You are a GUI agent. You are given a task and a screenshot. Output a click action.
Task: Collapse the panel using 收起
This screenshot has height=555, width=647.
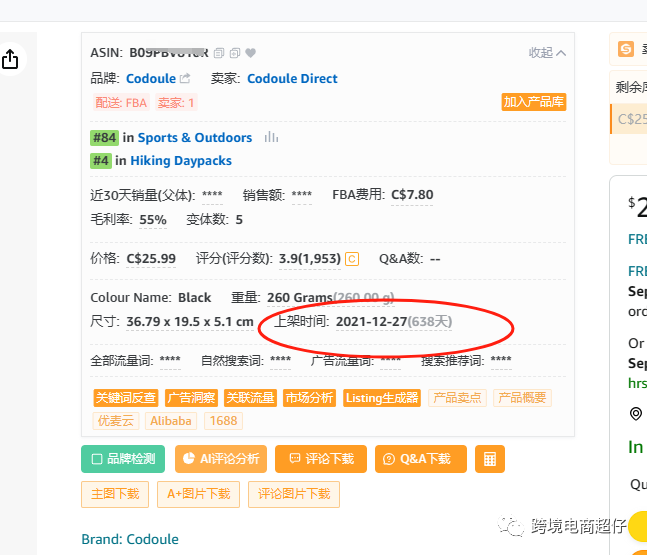tap(547, 53)
